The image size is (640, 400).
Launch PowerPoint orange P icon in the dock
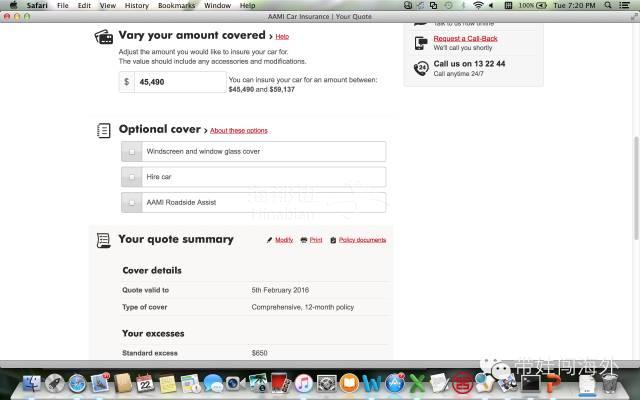click(x=553, y=383)
